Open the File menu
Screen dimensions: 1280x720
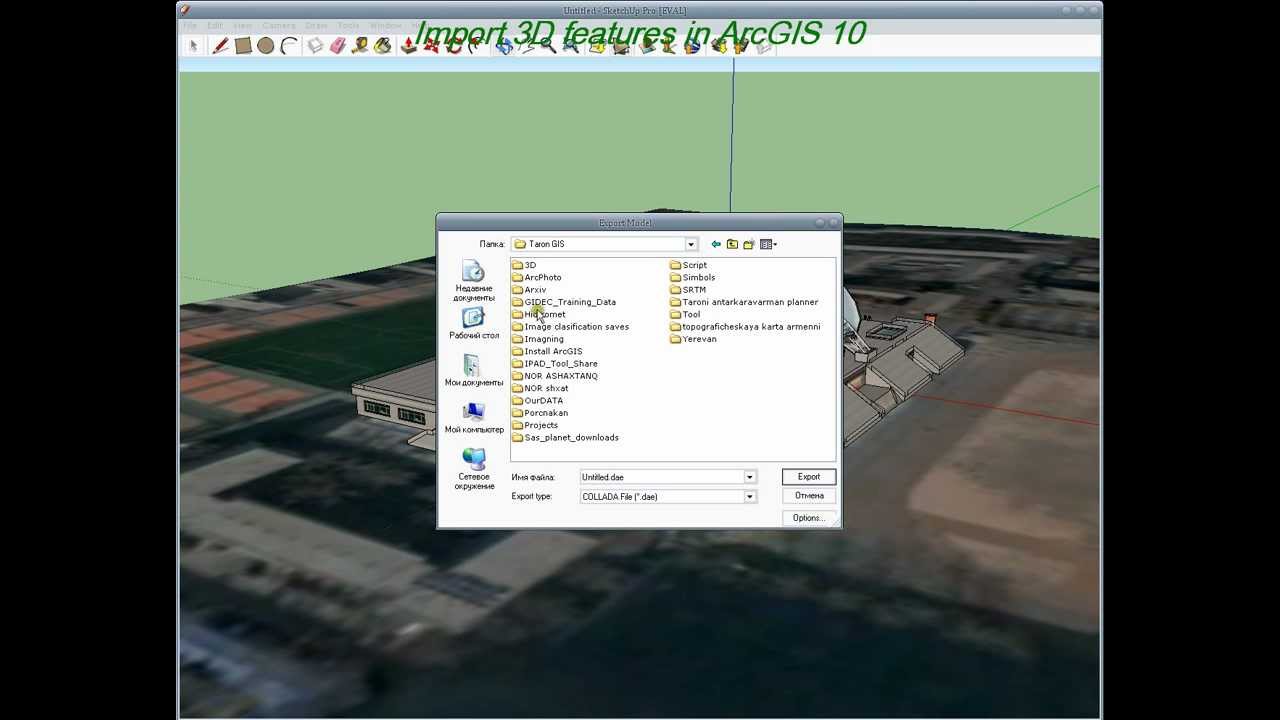[x=190, y=25]
